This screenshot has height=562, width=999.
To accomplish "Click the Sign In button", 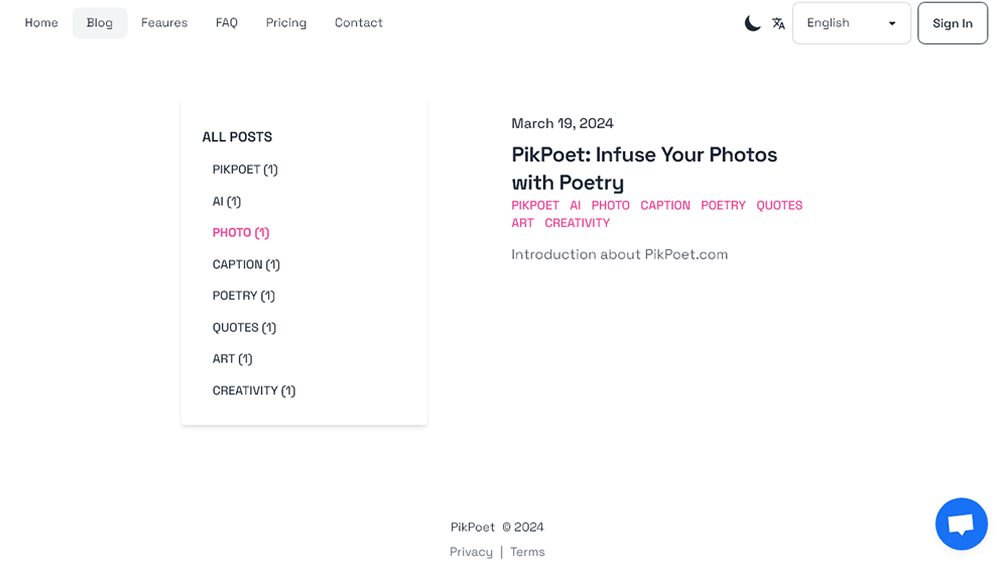I will 952,23.
